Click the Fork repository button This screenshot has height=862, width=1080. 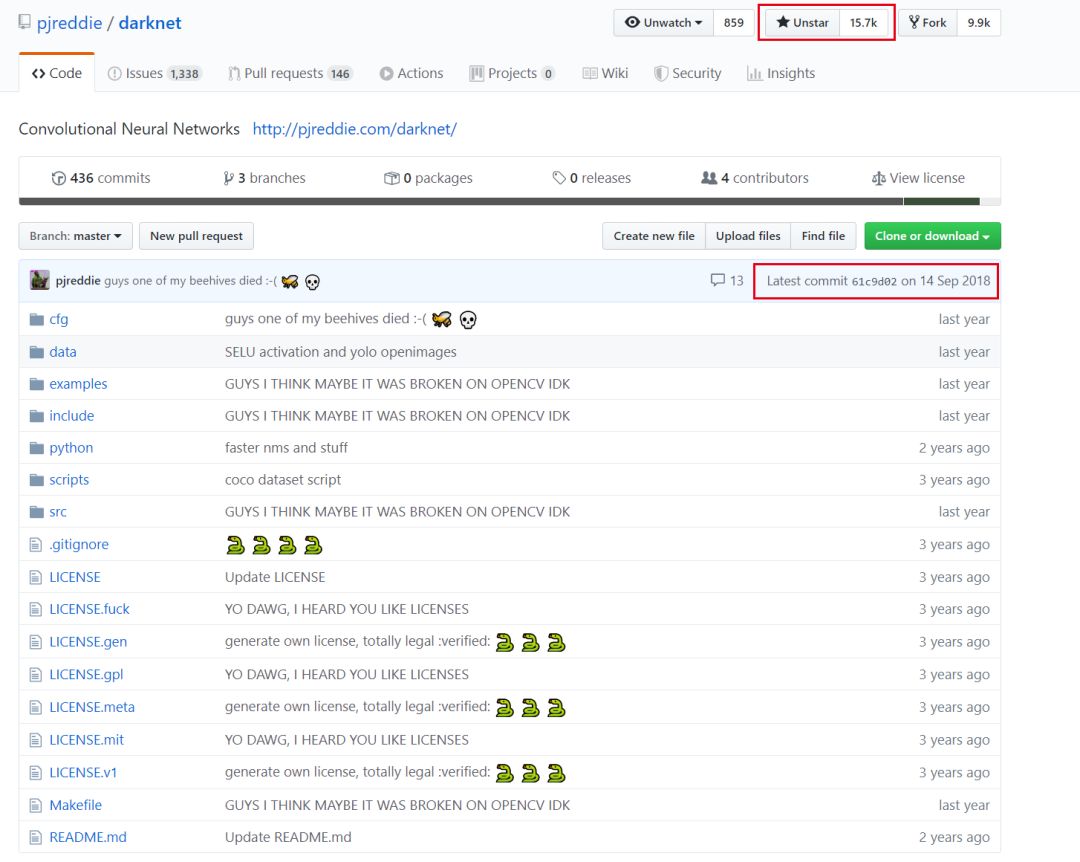point(927,23)
